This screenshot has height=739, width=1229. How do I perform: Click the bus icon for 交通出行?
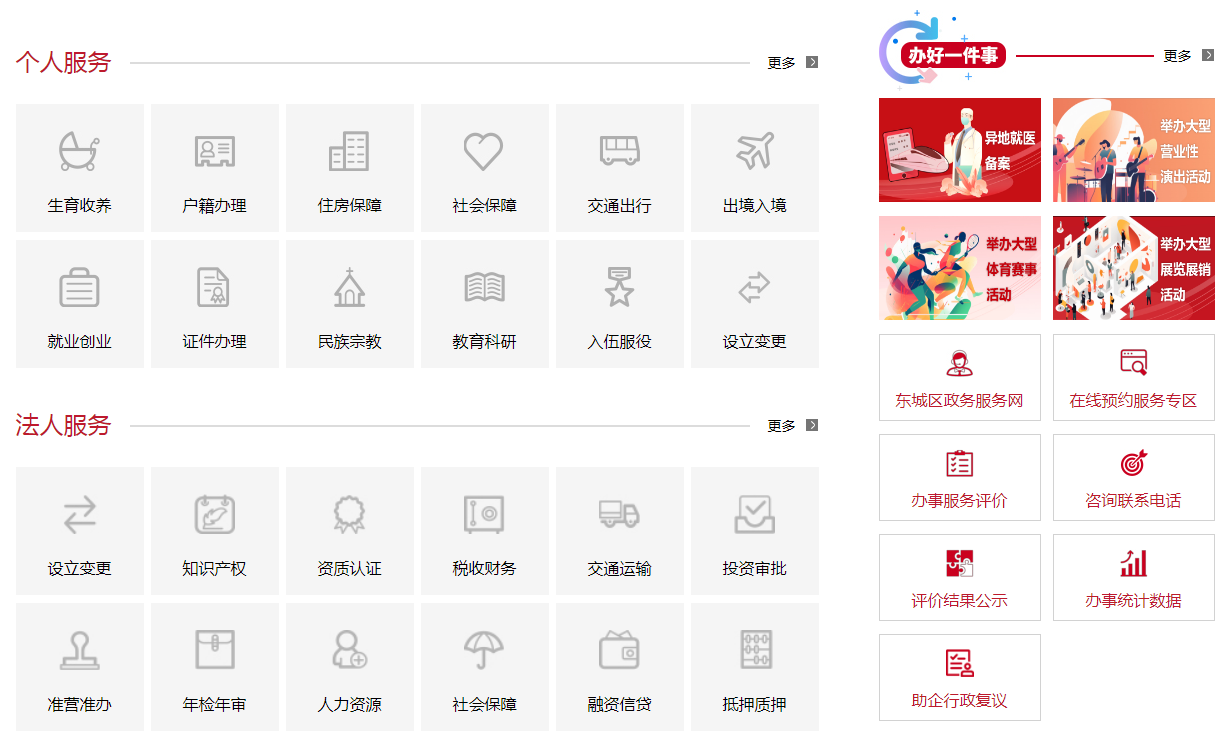pyautogui.click(x=619, y=152)
